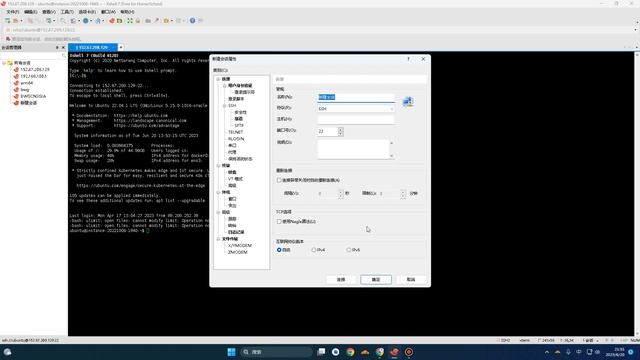Open the File (文件) menu
The image size is (640, 360).
click(x=13, y=12)
